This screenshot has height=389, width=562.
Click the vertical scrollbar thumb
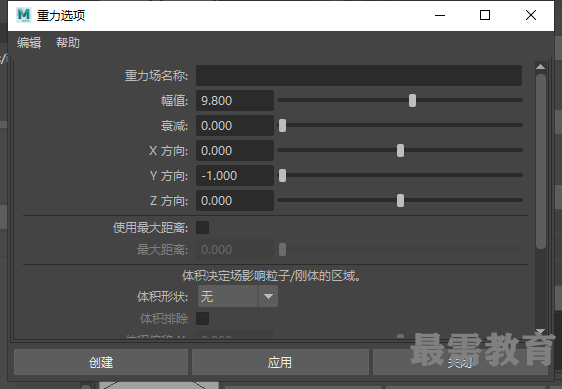pyautogui.click(x=540, y=161)
